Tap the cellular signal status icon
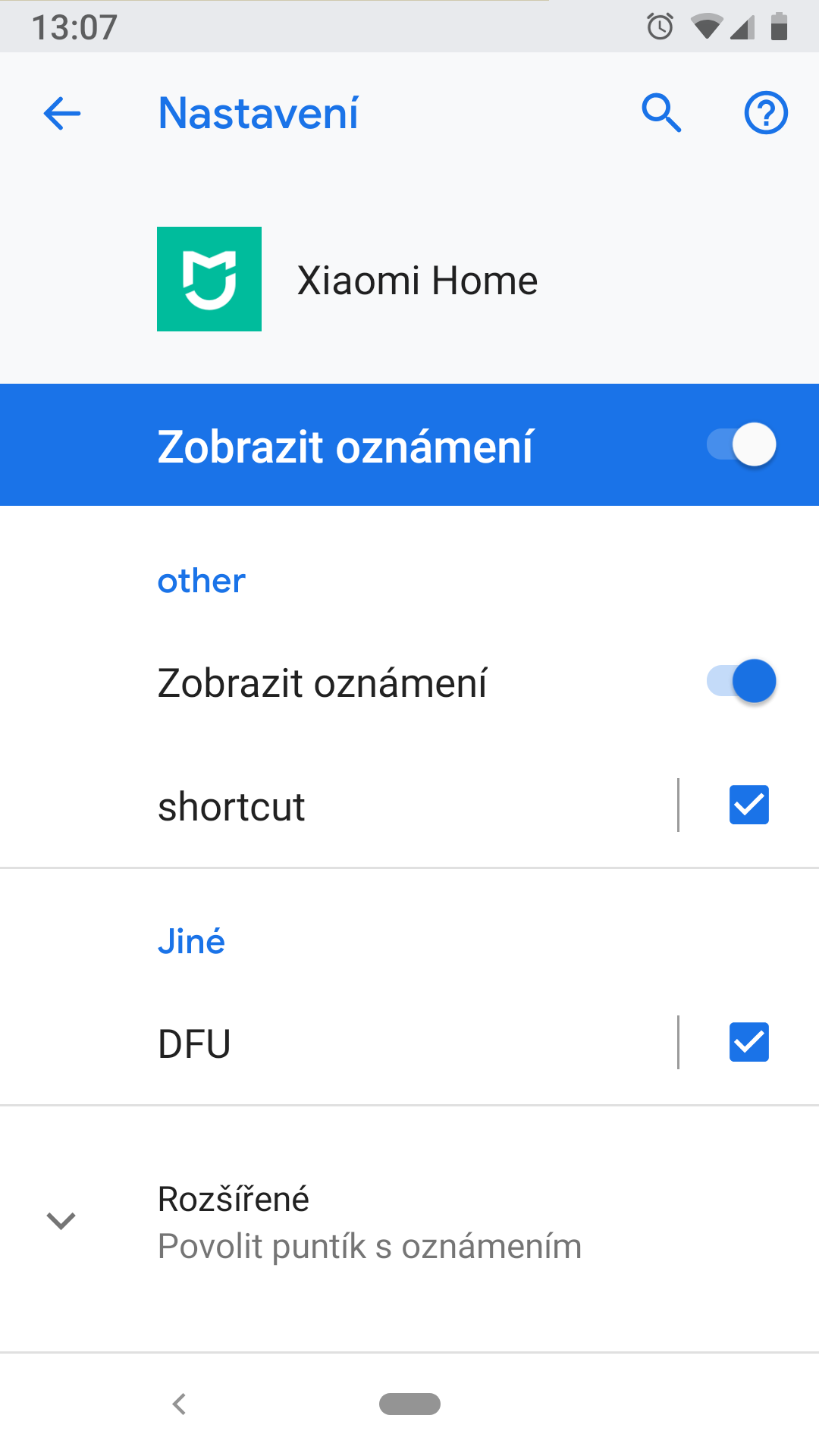The width and height of the screenshot is (819, 1456). tap(742, 27)
